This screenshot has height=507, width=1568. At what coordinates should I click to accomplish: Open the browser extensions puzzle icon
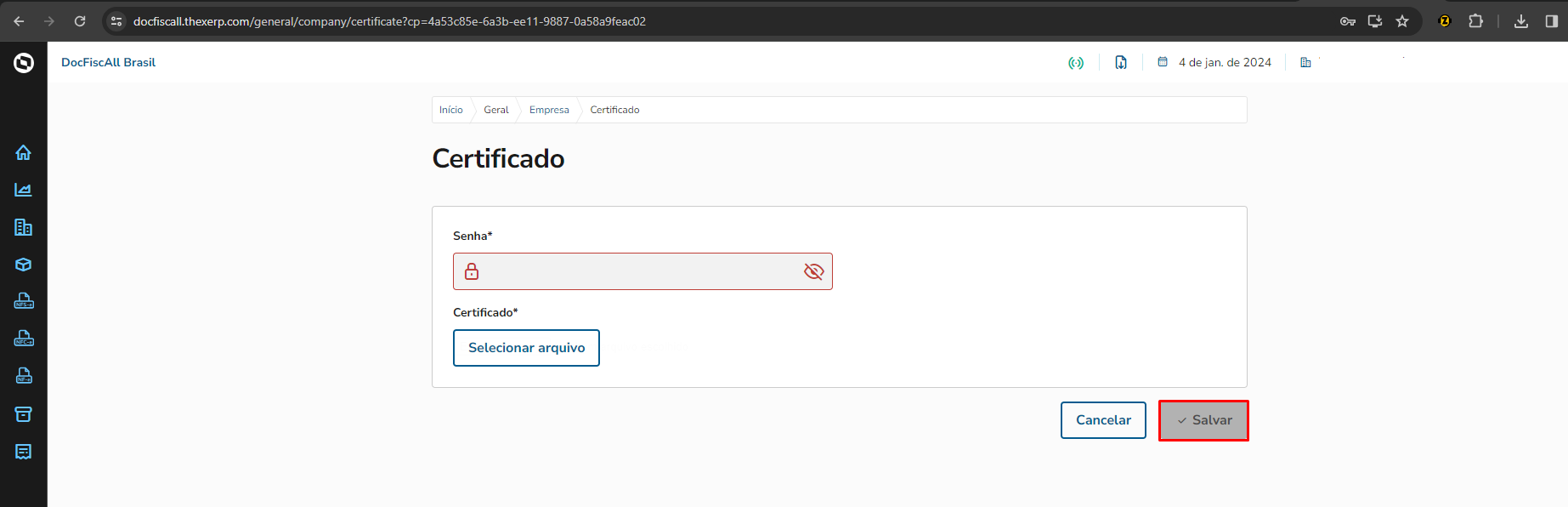pos(1475,21)
